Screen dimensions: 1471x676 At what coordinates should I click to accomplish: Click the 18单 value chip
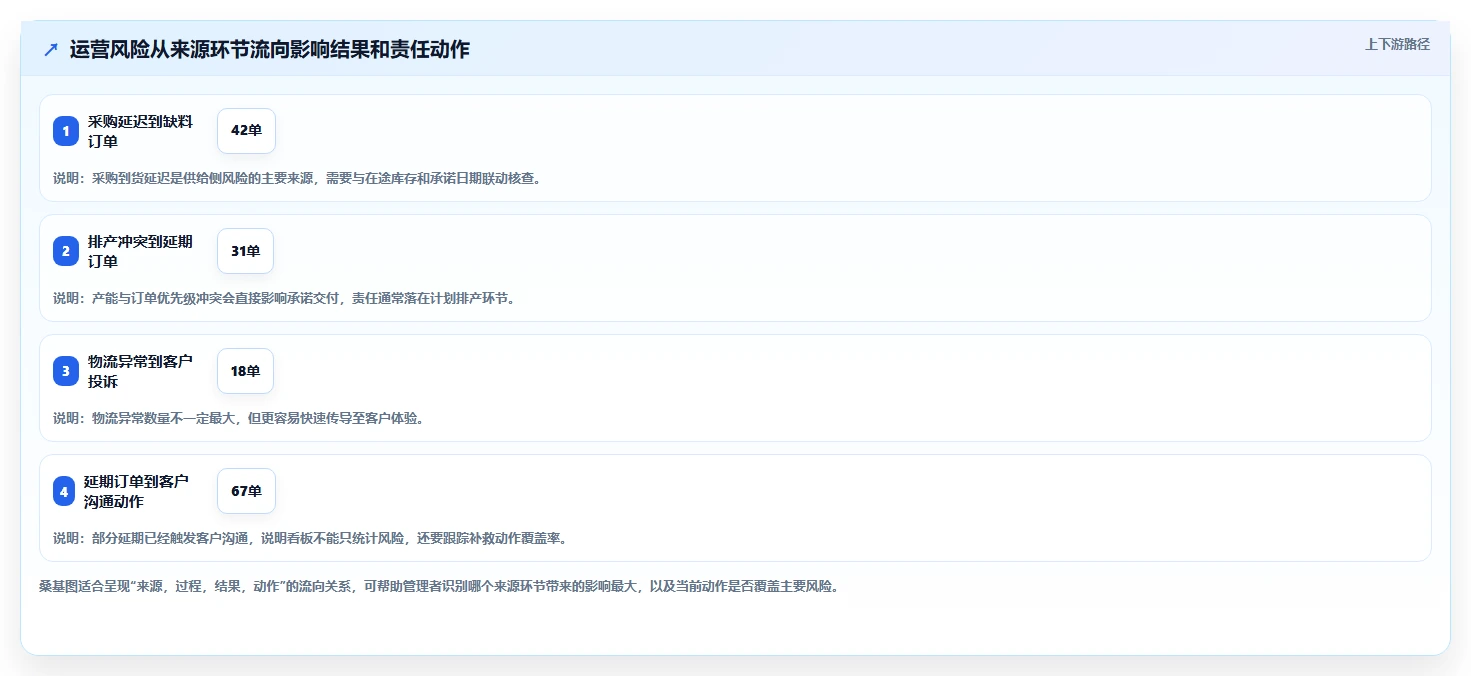[x=245, y=371]
